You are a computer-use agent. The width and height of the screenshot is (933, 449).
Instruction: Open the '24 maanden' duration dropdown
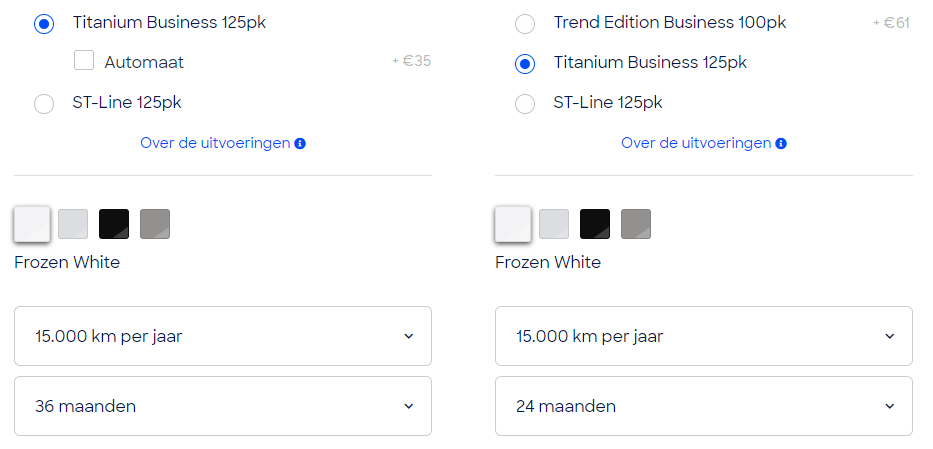click(x=704, y=406)
